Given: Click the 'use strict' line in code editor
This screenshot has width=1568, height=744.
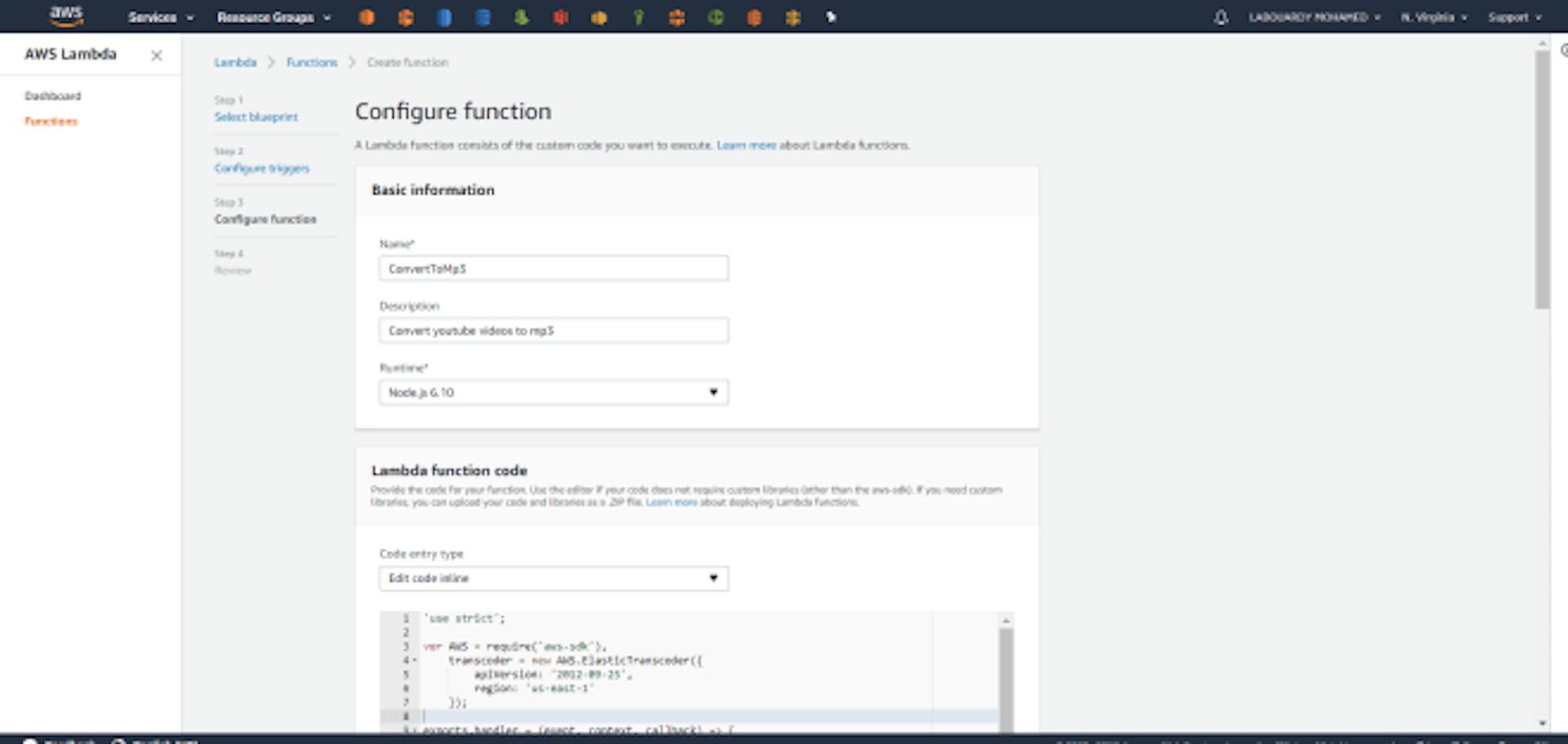Looking at the screenshot, I should pyautogui.click(x=464, y=619).
